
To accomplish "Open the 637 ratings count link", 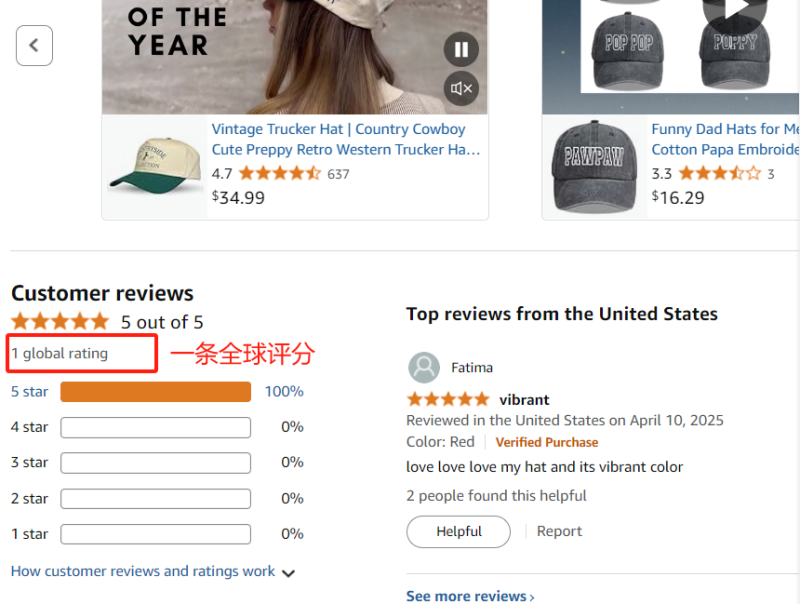I will pyautogui.click(x=338, y=174).
